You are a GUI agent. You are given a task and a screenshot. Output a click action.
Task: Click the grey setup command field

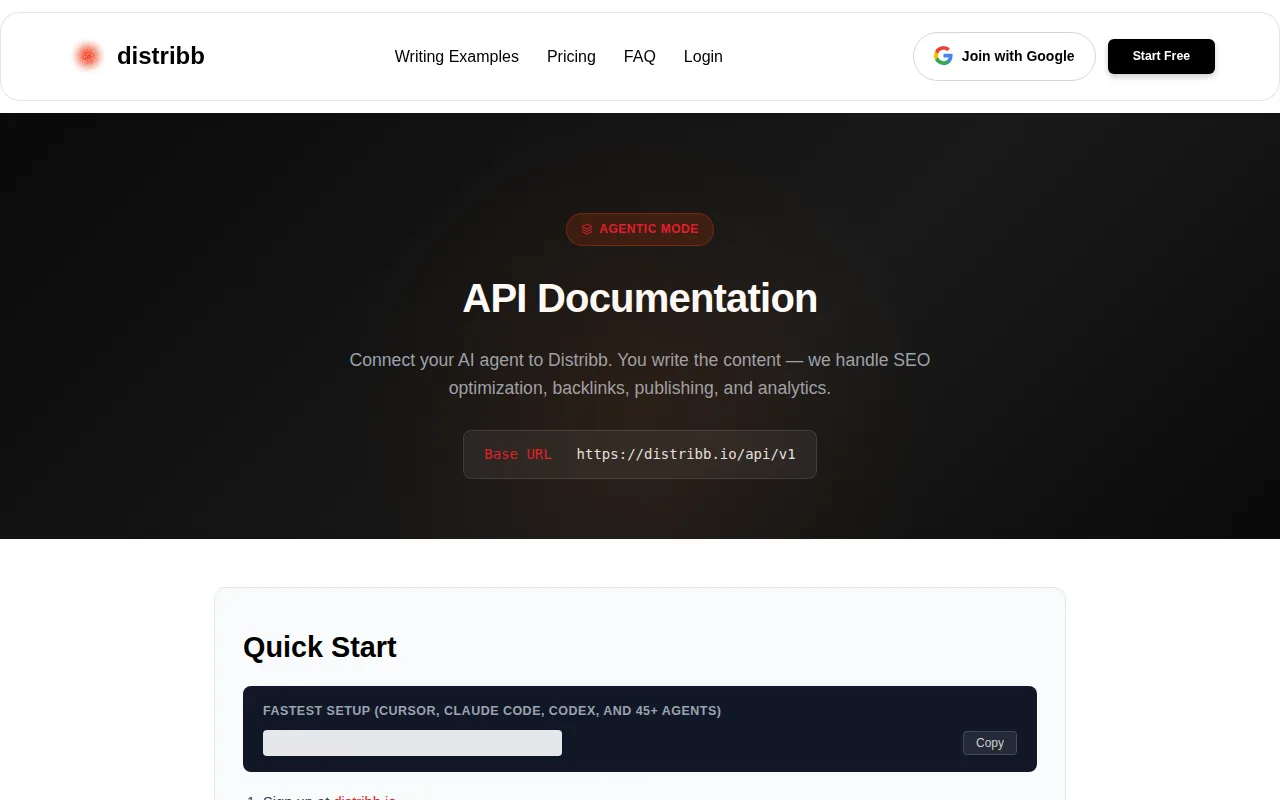(x=412, y=743)
